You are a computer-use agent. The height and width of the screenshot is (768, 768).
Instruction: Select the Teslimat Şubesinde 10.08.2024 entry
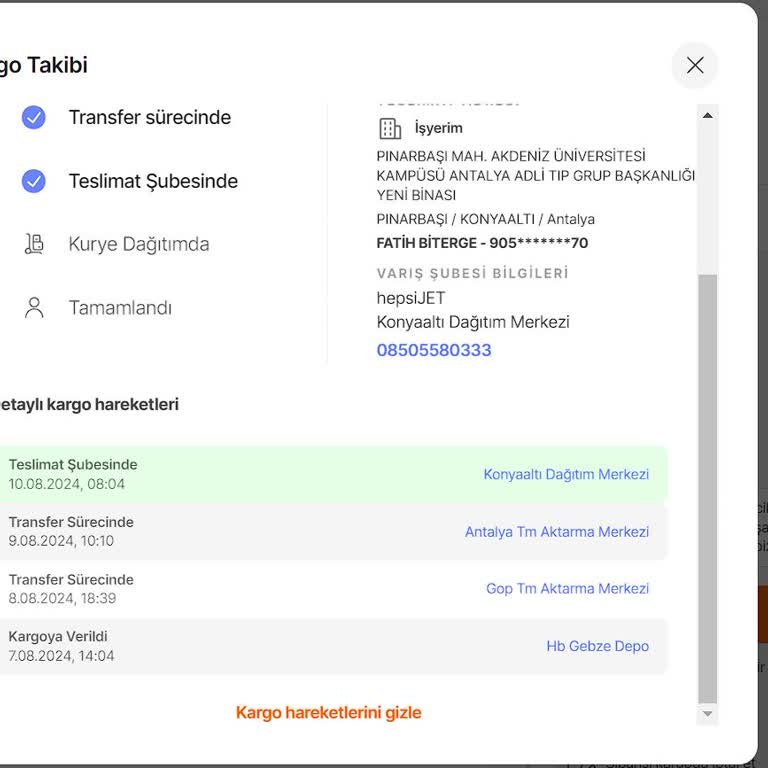pos(200,474)
